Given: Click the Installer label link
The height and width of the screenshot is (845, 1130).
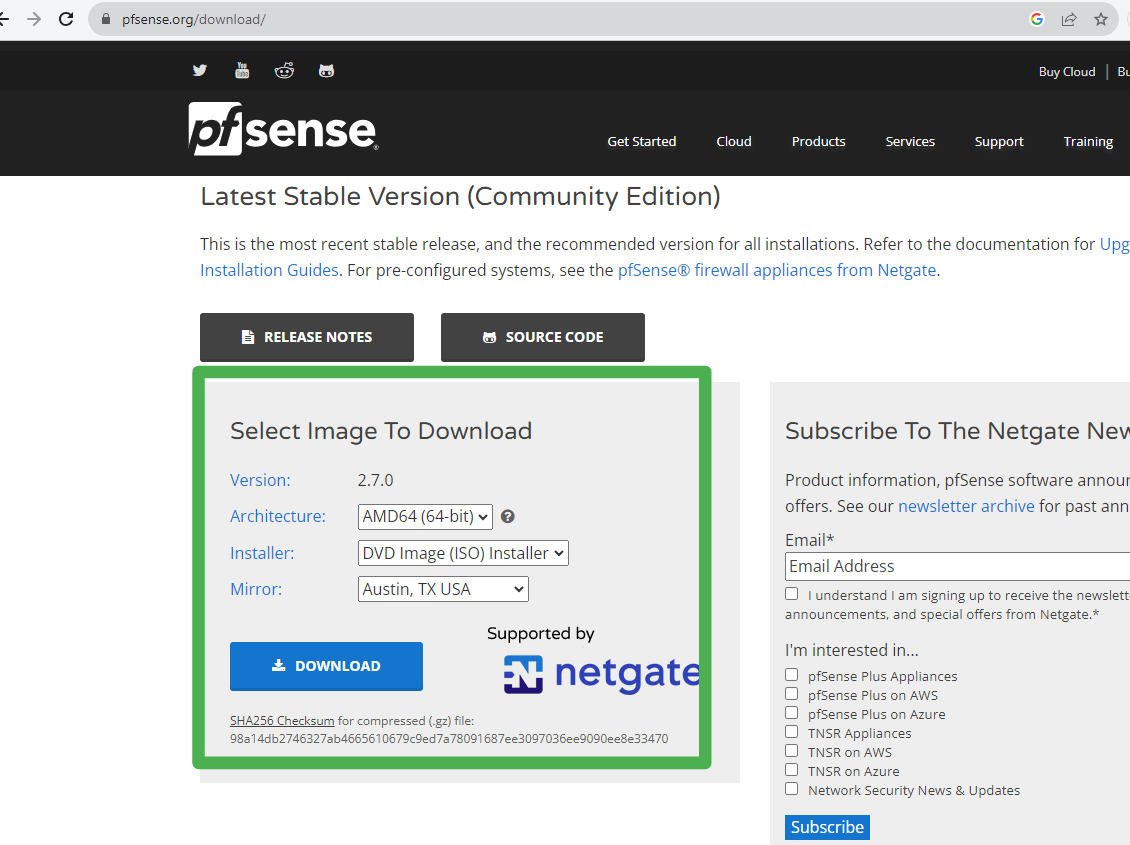Looking at the screenshot, I should (262, 553).
